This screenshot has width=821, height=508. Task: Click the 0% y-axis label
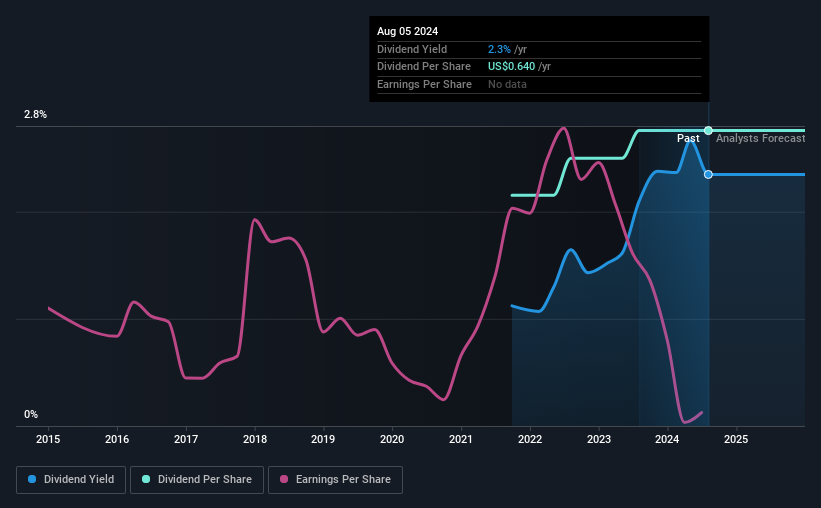(31, 414)
